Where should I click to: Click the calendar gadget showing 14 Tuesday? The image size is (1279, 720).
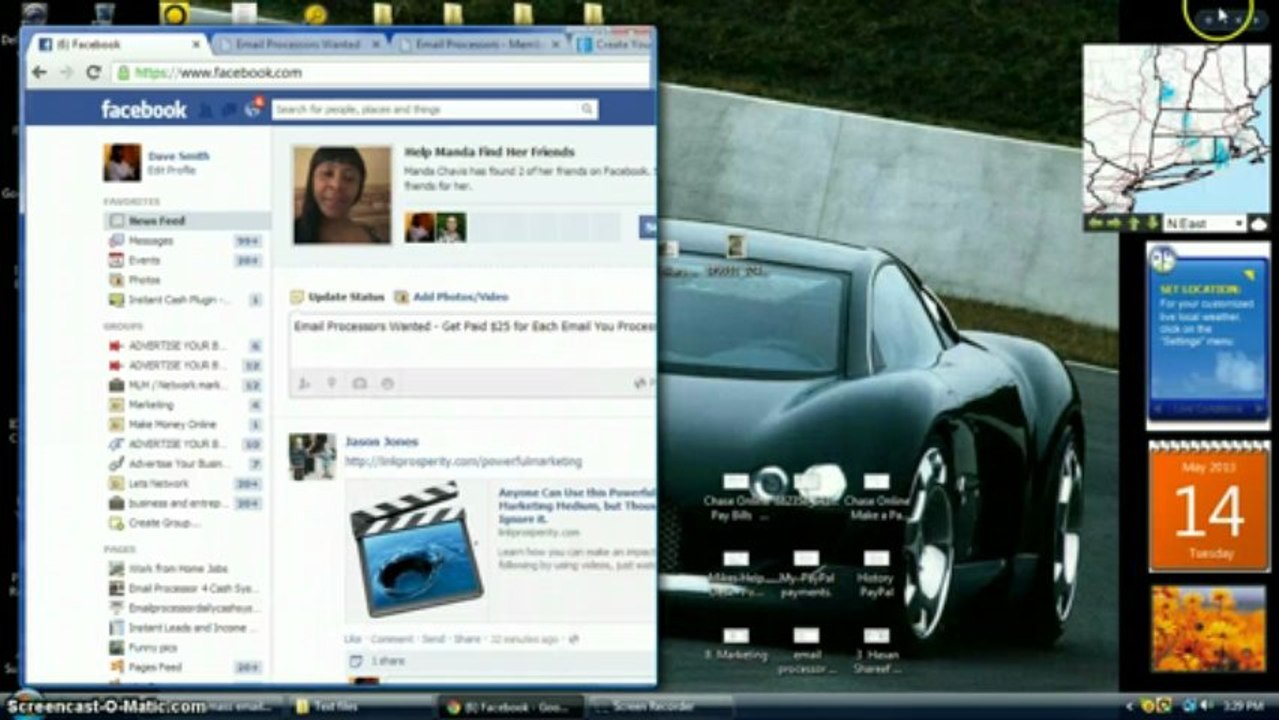[x=1208, y=507]
